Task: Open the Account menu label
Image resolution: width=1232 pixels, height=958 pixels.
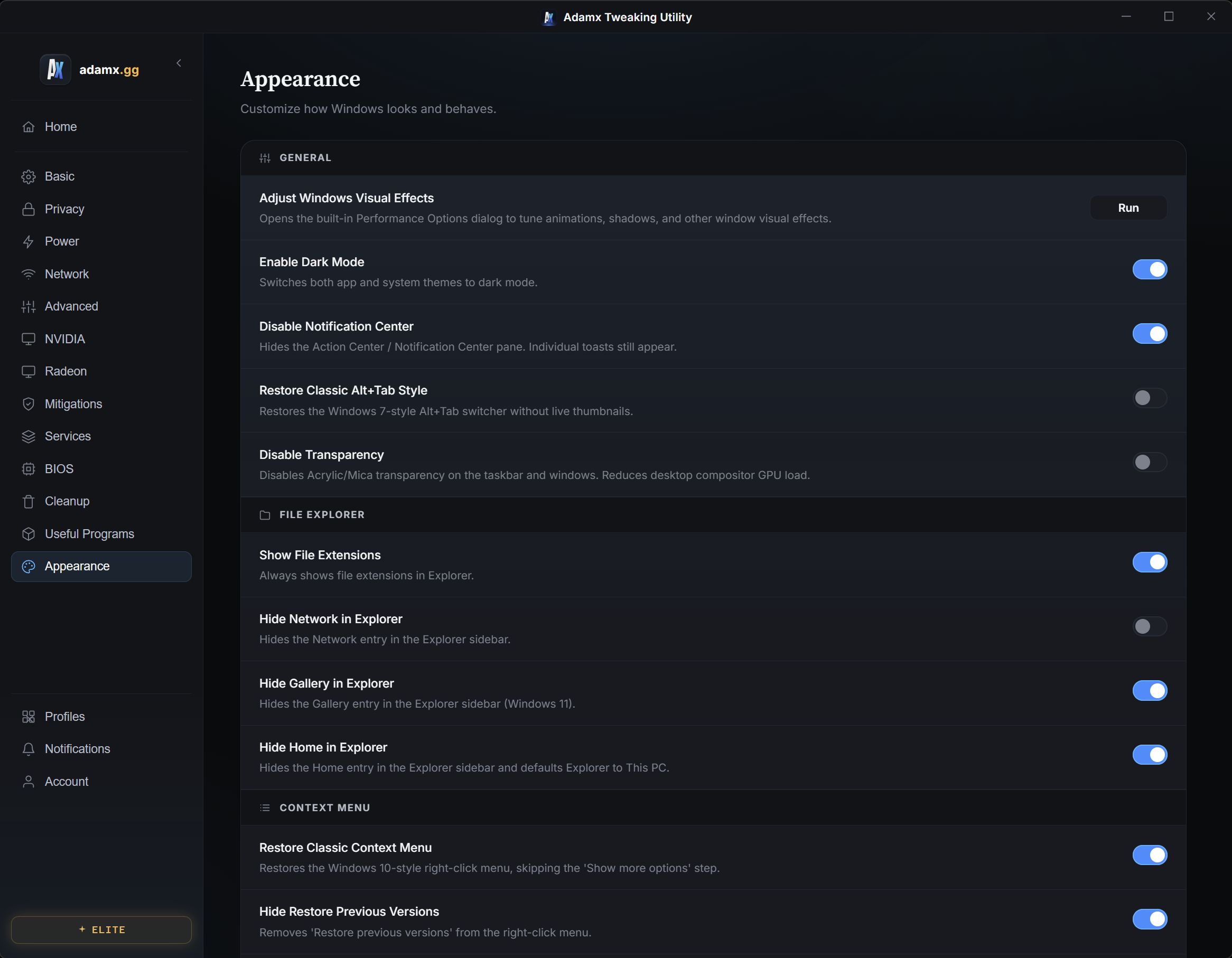Action: (x=67, y=782)
